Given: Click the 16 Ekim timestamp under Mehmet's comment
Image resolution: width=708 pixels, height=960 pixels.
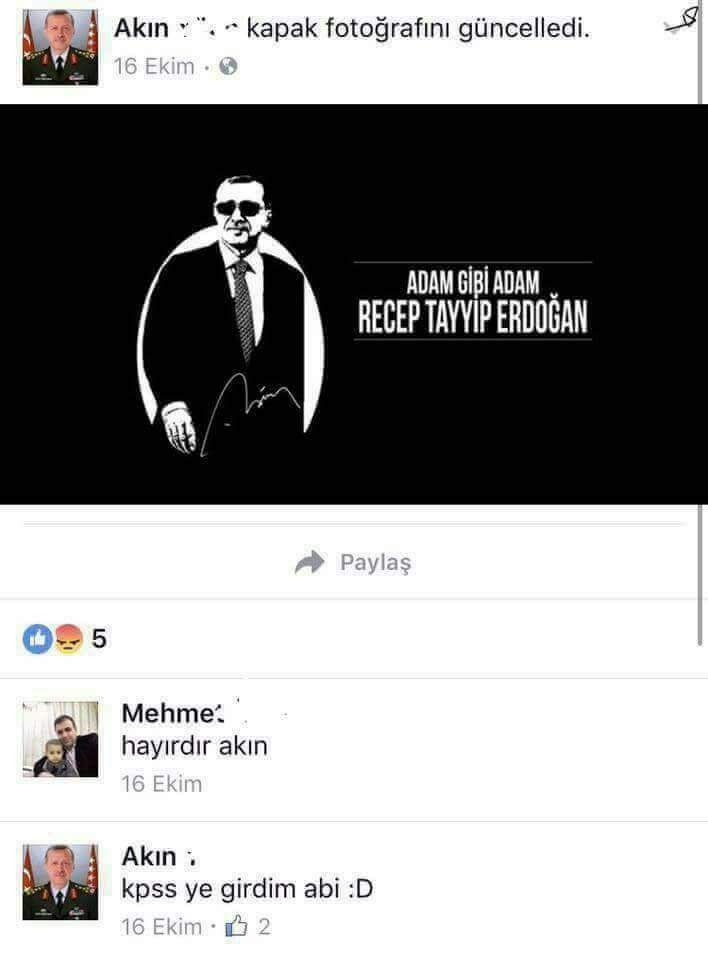Looking at the screenshot, I should coord(161,784).
